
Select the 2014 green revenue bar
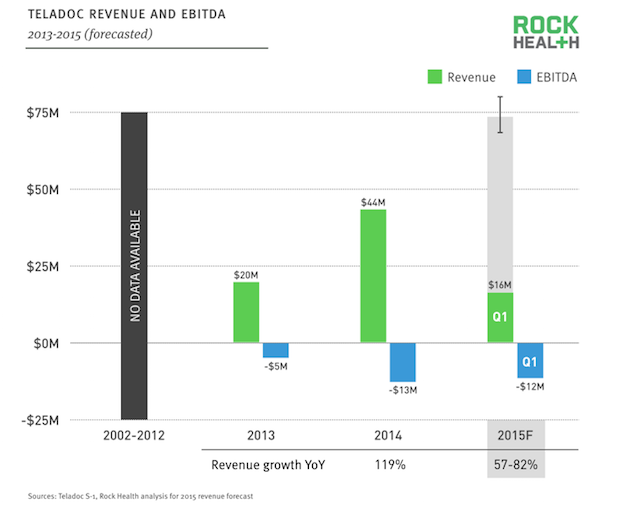(x=373, y=276)
